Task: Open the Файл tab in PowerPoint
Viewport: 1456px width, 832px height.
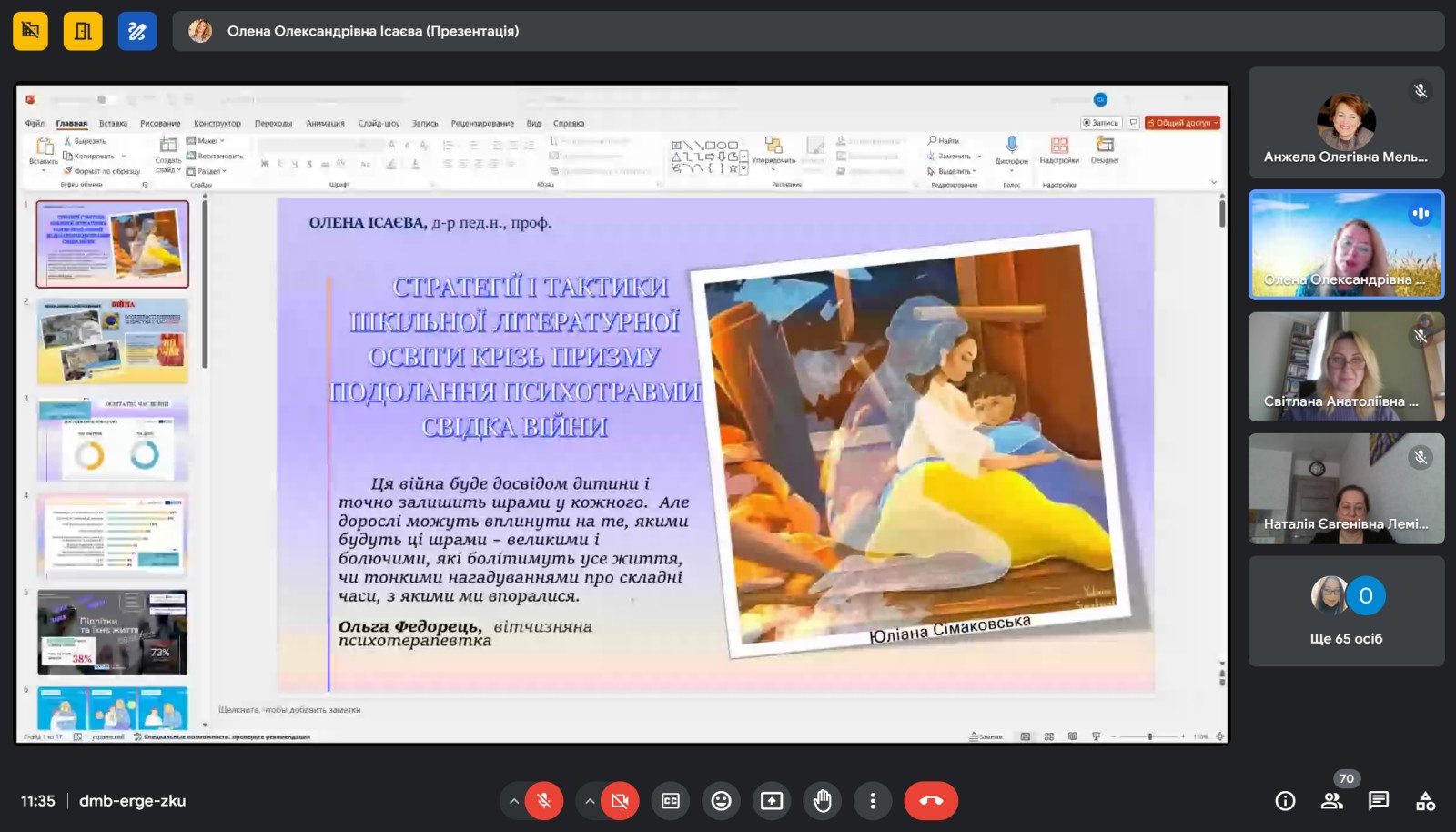Action: click(x=35, y=123)
